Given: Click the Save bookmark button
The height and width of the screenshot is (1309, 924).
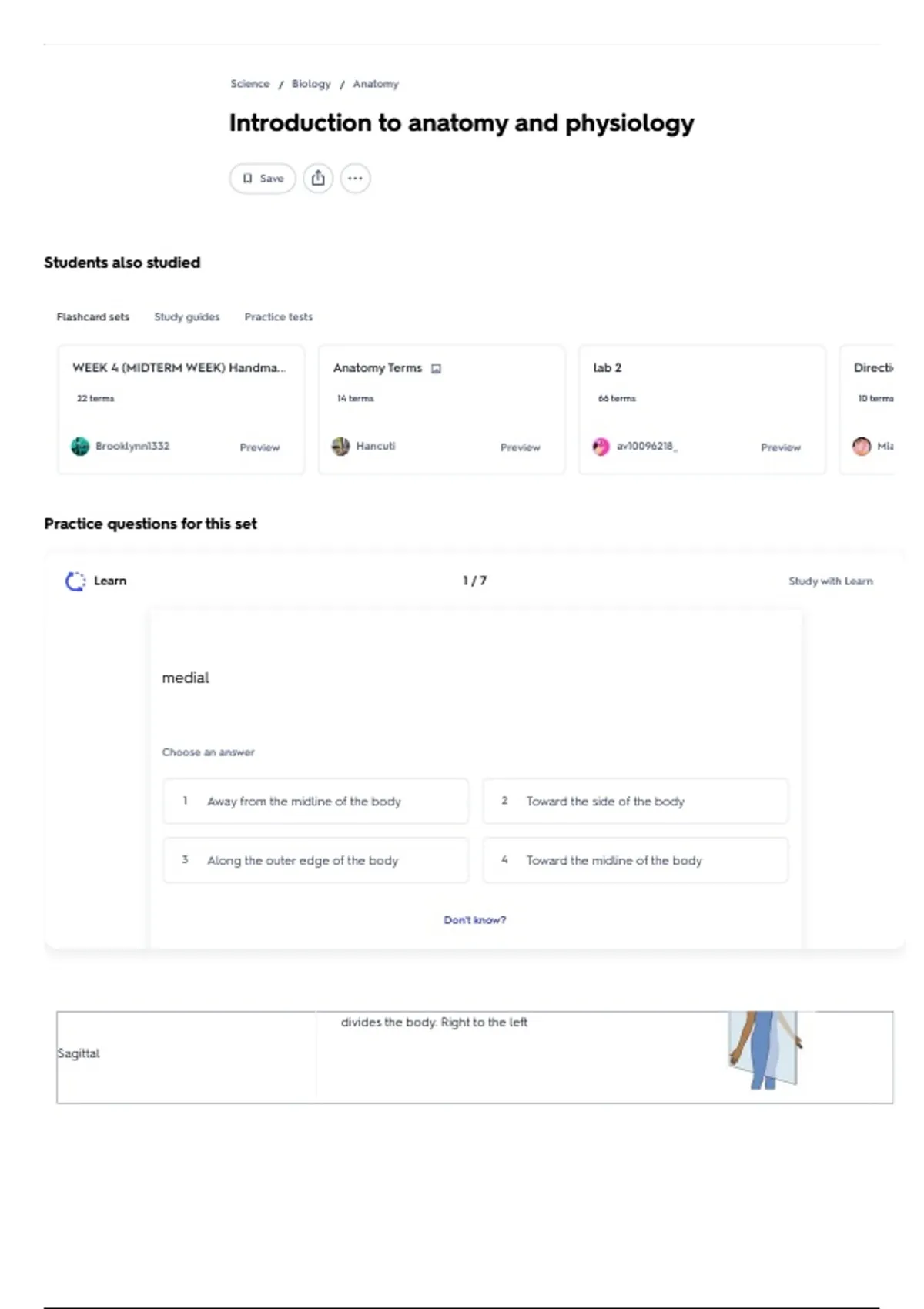Looking at the screenshot, I should click(263, 179).
